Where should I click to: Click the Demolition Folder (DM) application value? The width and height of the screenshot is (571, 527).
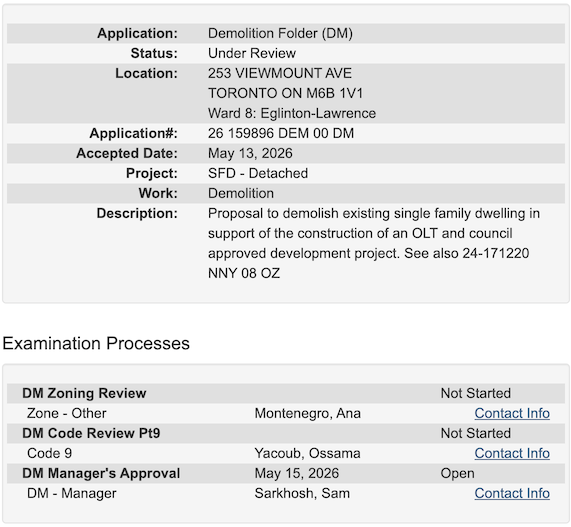click(280, 33)
